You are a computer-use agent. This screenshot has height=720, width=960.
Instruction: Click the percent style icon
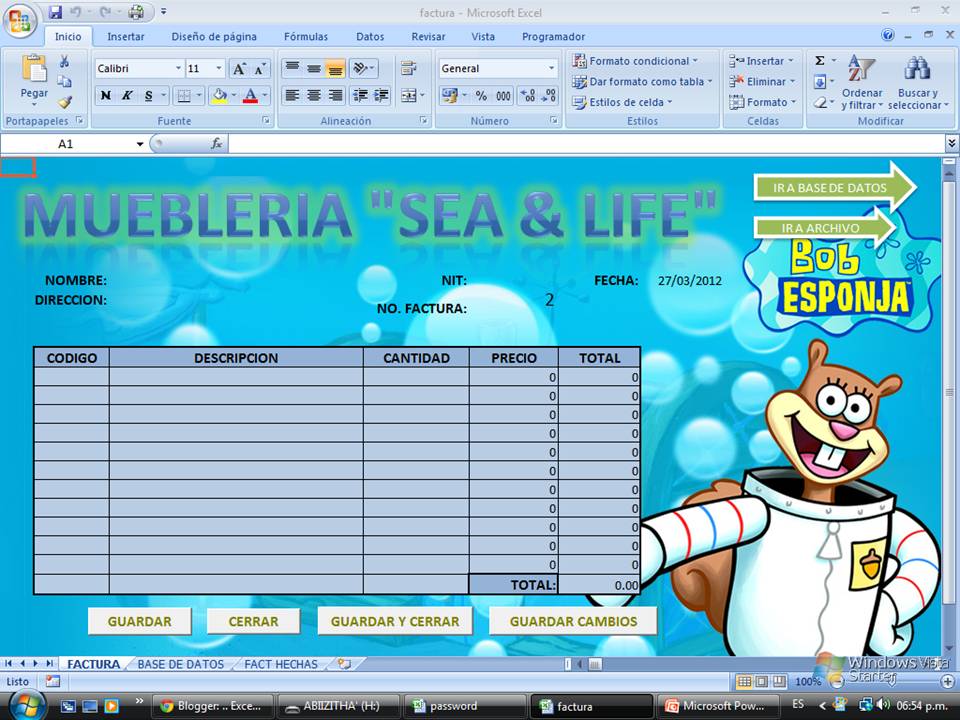click(481, 96)
